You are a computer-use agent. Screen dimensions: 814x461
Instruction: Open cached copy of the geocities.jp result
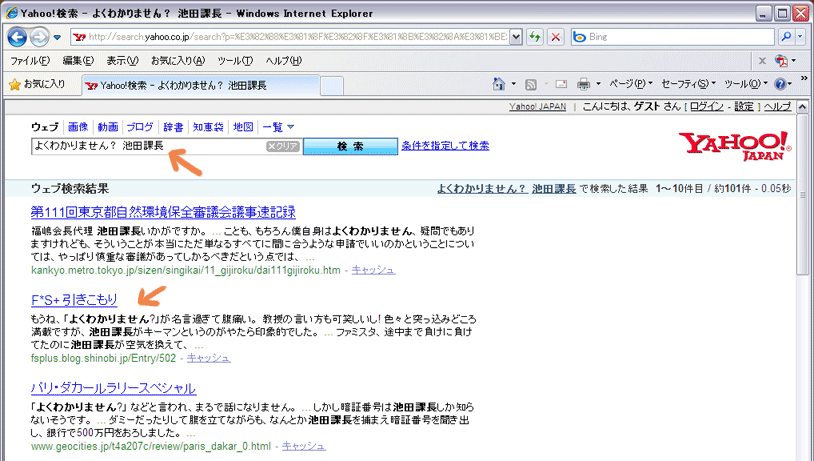pyautogui.click(x=304, y=446)
